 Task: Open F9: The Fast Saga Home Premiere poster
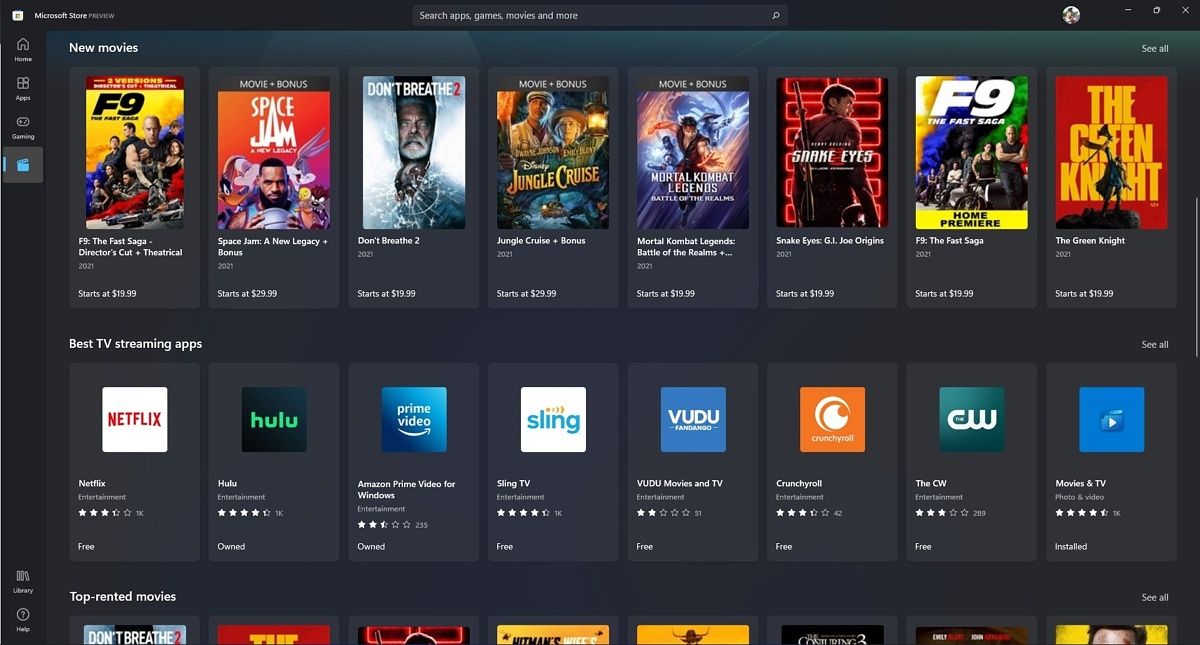click(x=972, y=153)
